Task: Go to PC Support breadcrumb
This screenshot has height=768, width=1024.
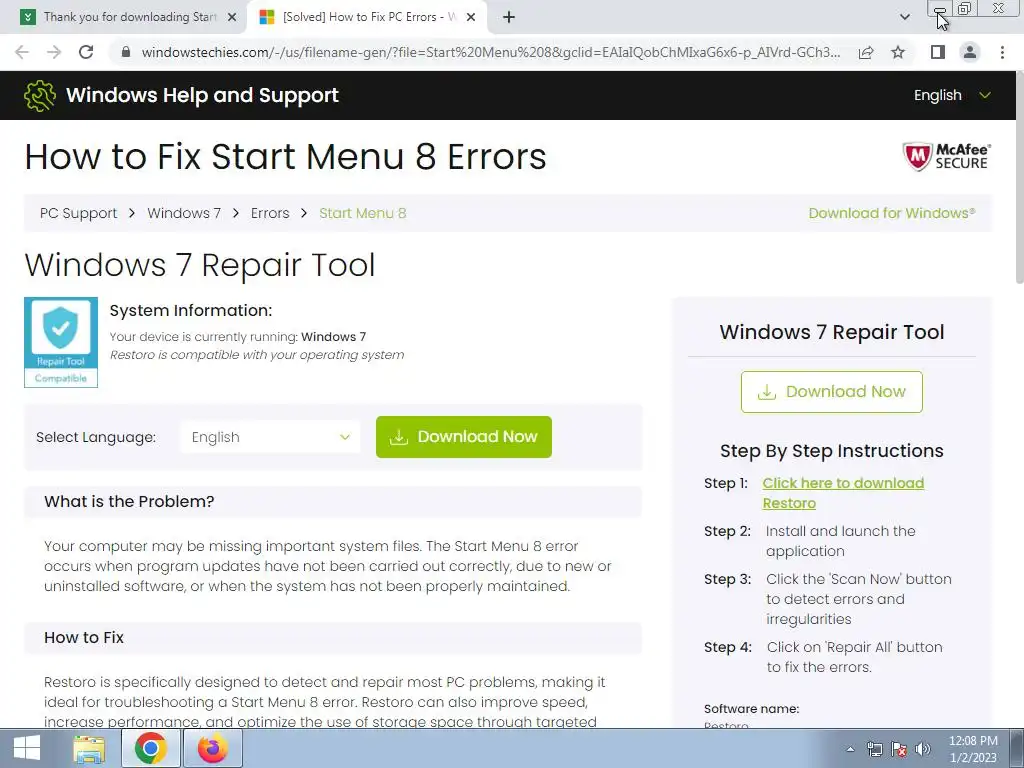Action: 78,214
